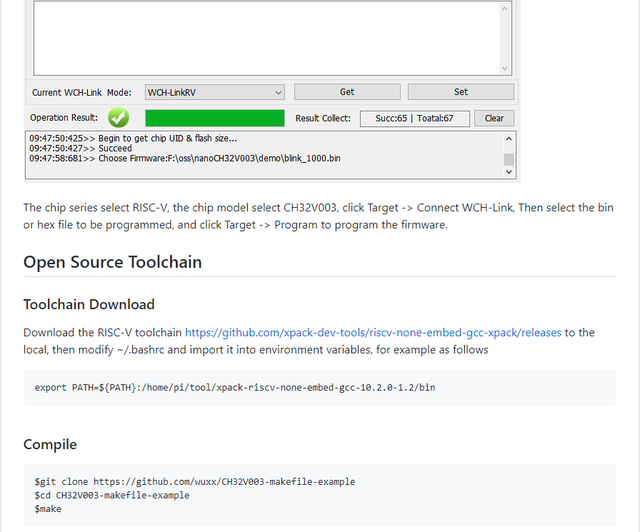Screen dimensions: 640x532
Task: Click the down arrow of log scrollbar
Action: click(509, 172)
